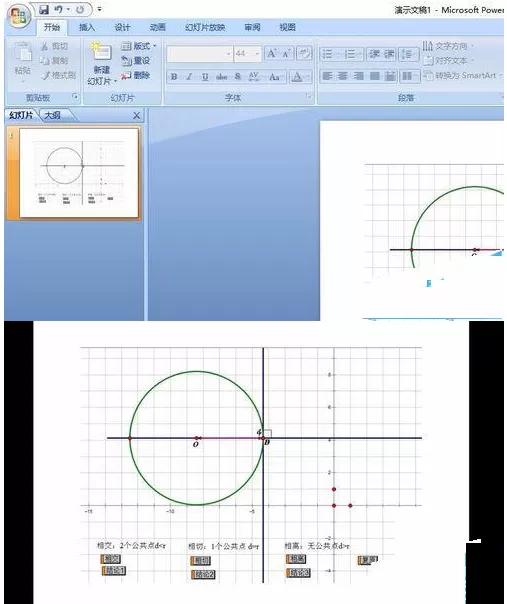Click the Justify text alignment icon
The height and width of the screenshot is (604, 507).
pos(374,76)
